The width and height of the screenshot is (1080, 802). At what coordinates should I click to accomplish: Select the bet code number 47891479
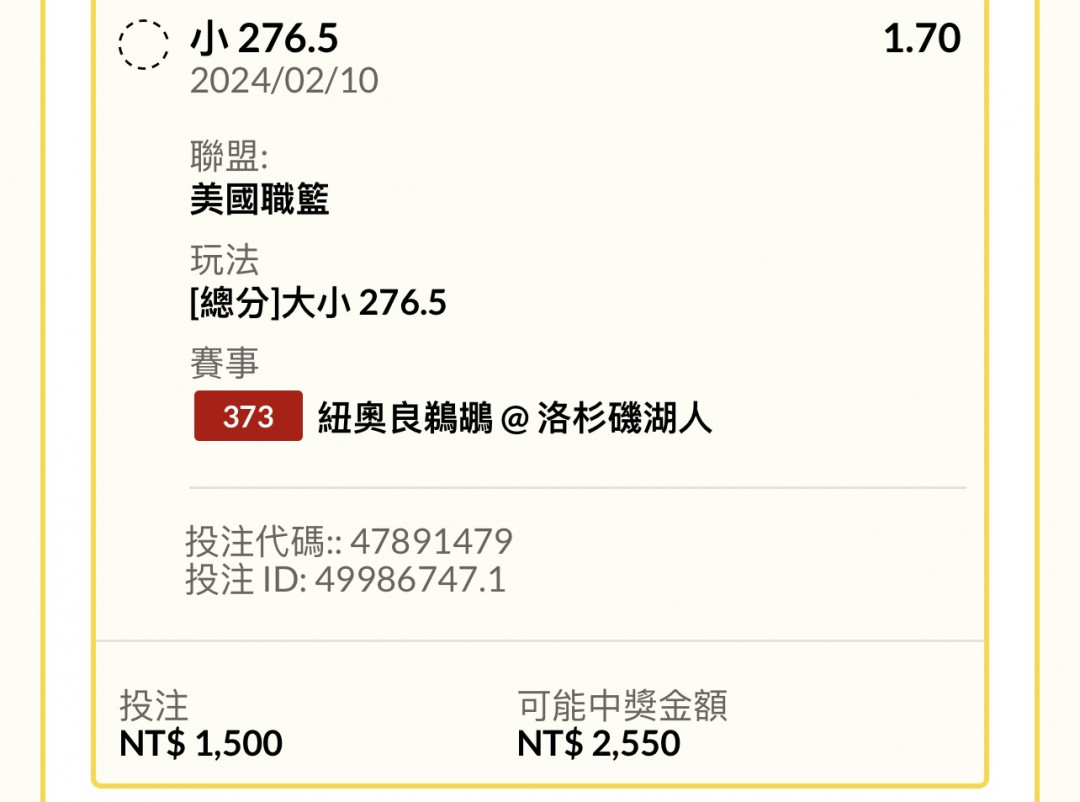(x=431, y=542)
